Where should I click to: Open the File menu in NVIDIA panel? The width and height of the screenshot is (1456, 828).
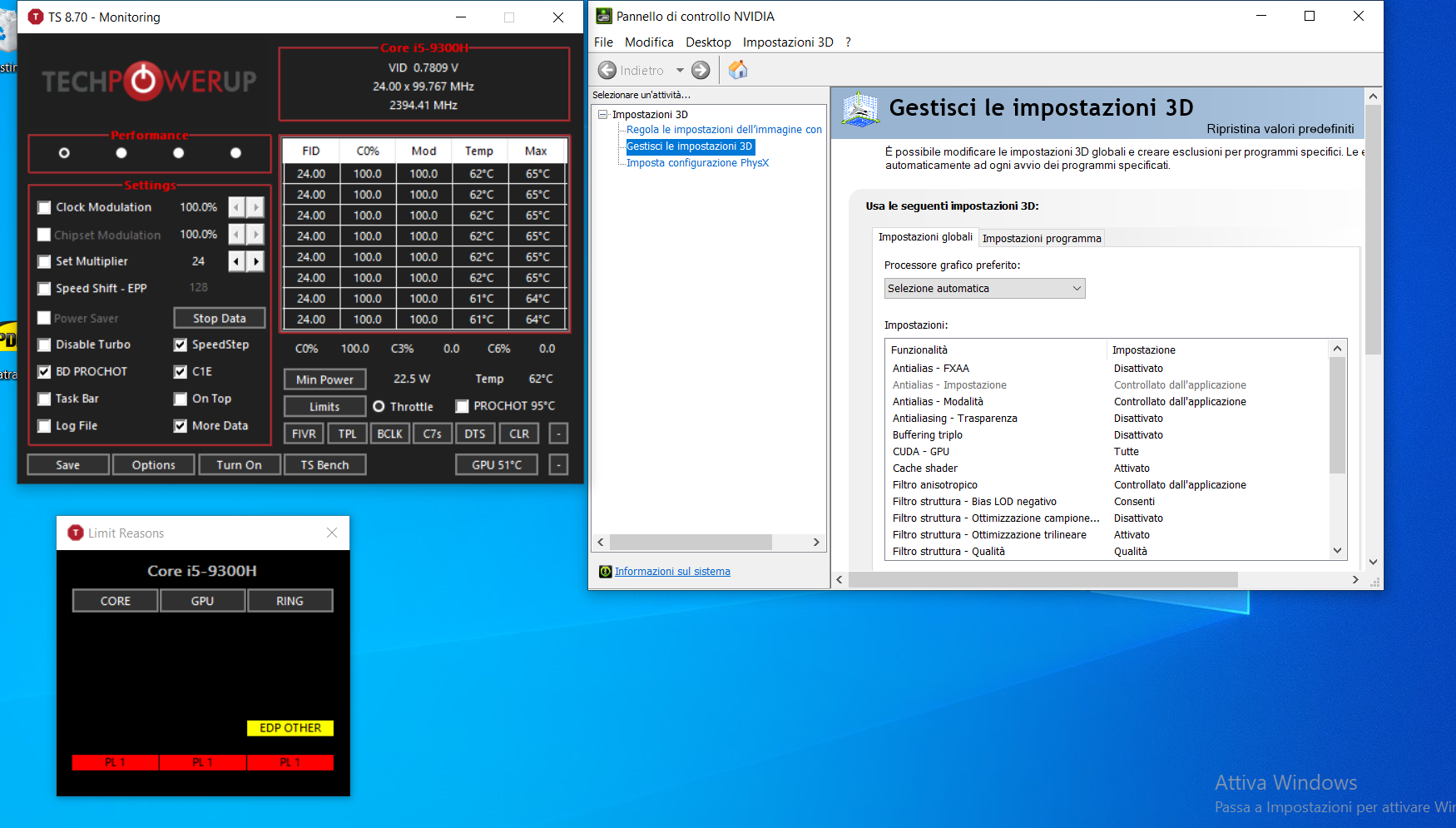point(603,42)
